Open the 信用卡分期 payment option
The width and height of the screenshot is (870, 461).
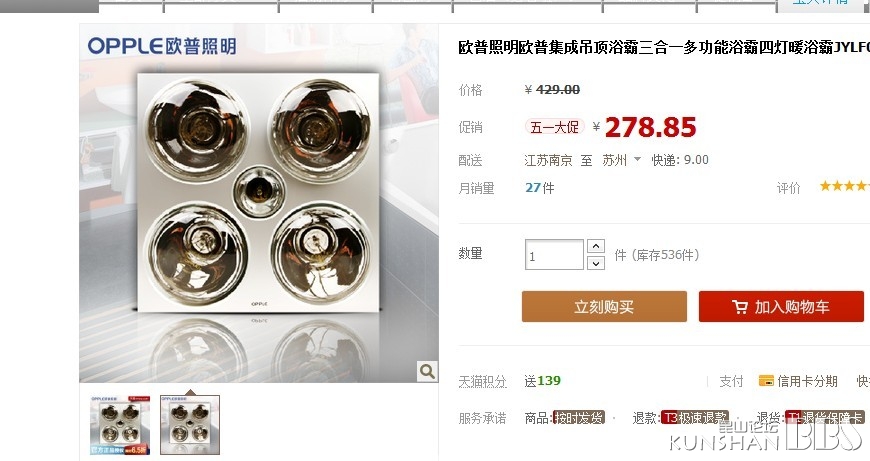[x=807, y=381]
